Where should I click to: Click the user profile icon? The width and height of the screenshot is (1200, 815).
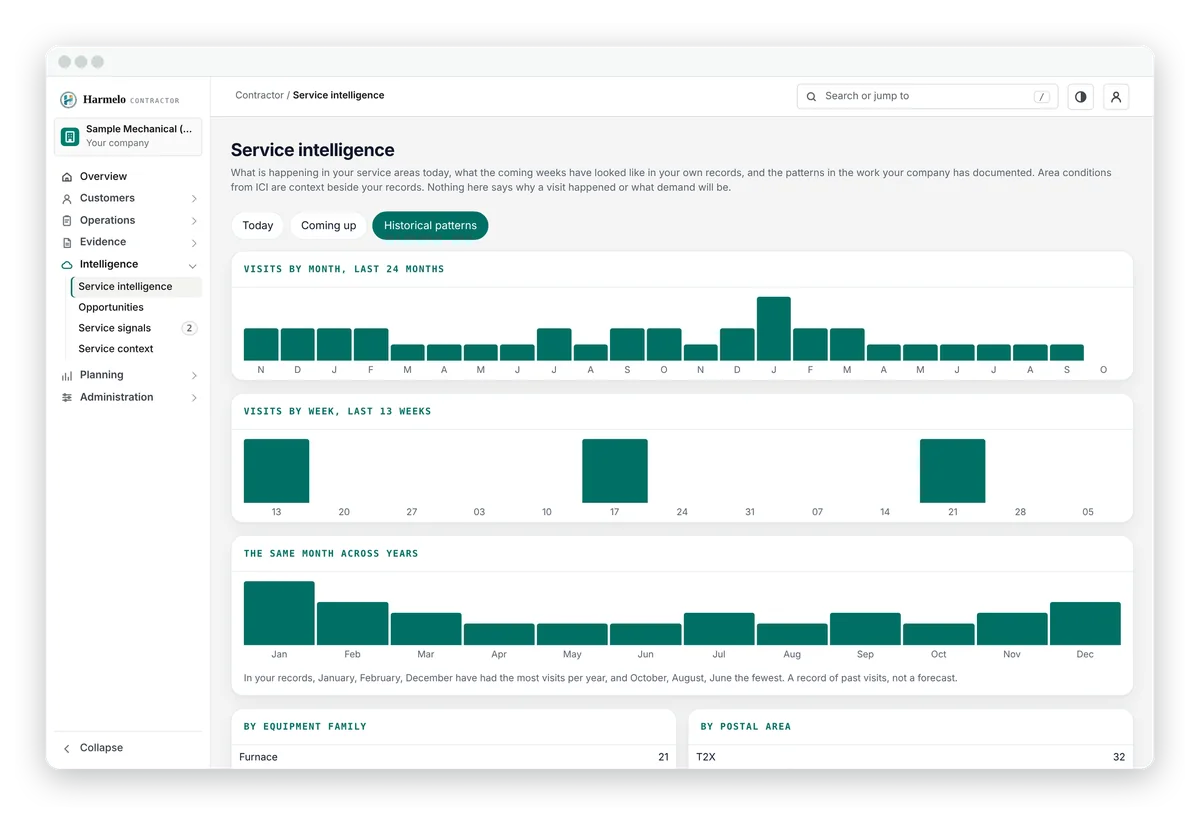tap(1116, 97)
